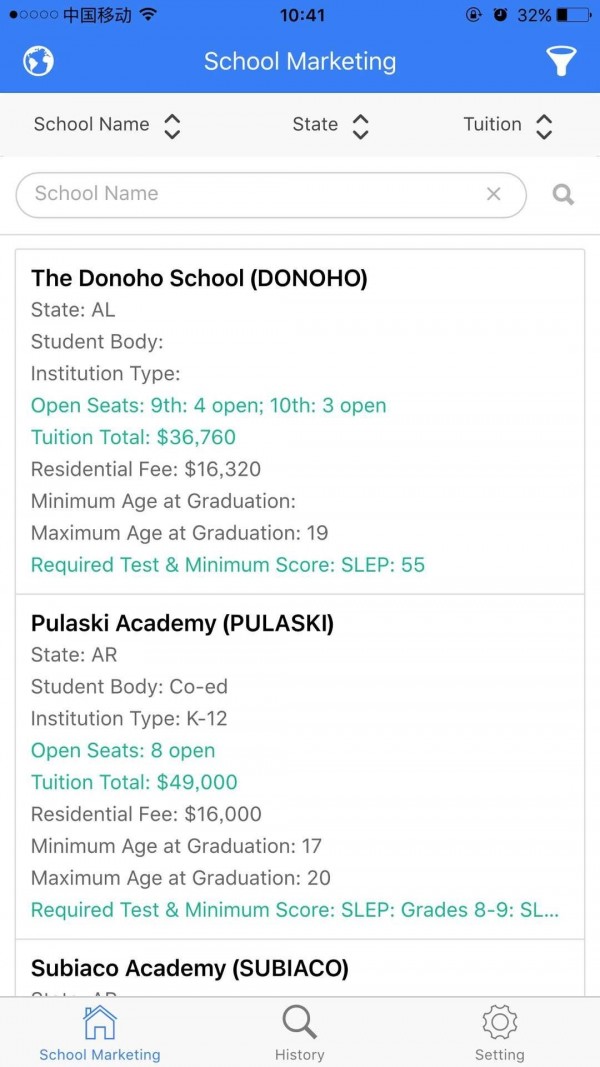Switch to the Setting tab label

click(x=500, y=1055)
